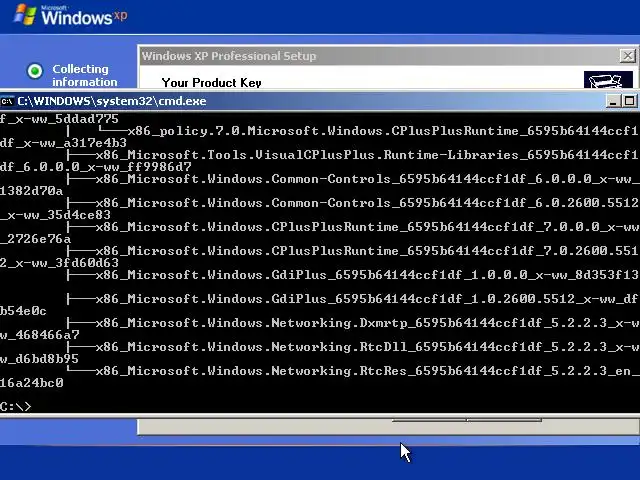Click the Networking.RtcDll tree entry
The height and width of the screenshot is (480, 640).
point(367,347)
